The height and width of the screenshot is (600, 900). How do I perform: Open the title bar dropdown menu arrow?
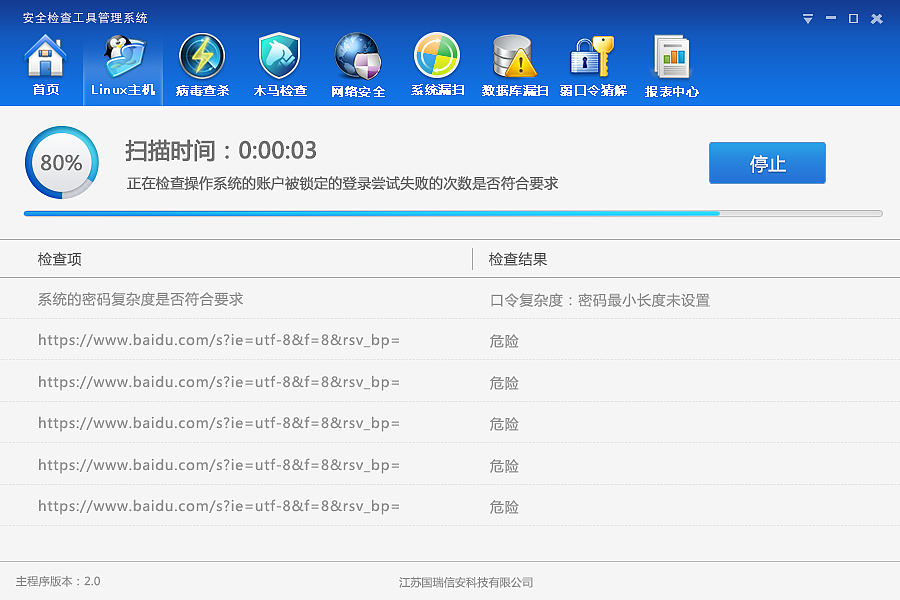point(808,19)
